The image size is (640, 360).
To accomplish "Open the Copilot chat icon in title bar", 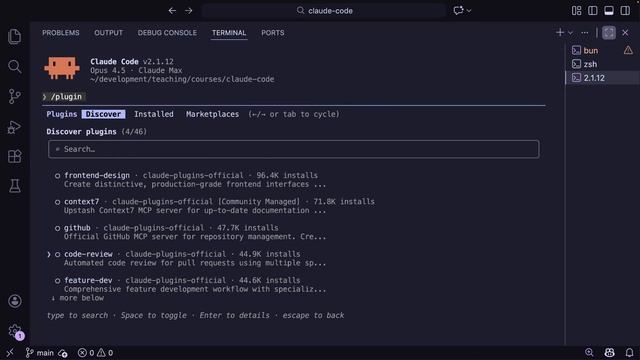I will [458, 11].
